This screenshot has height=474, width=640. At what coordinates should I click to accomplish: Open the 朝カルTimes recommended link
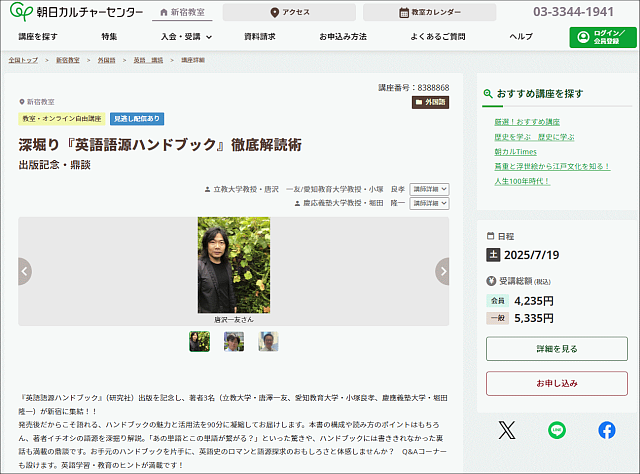click(x=516, y=151)
